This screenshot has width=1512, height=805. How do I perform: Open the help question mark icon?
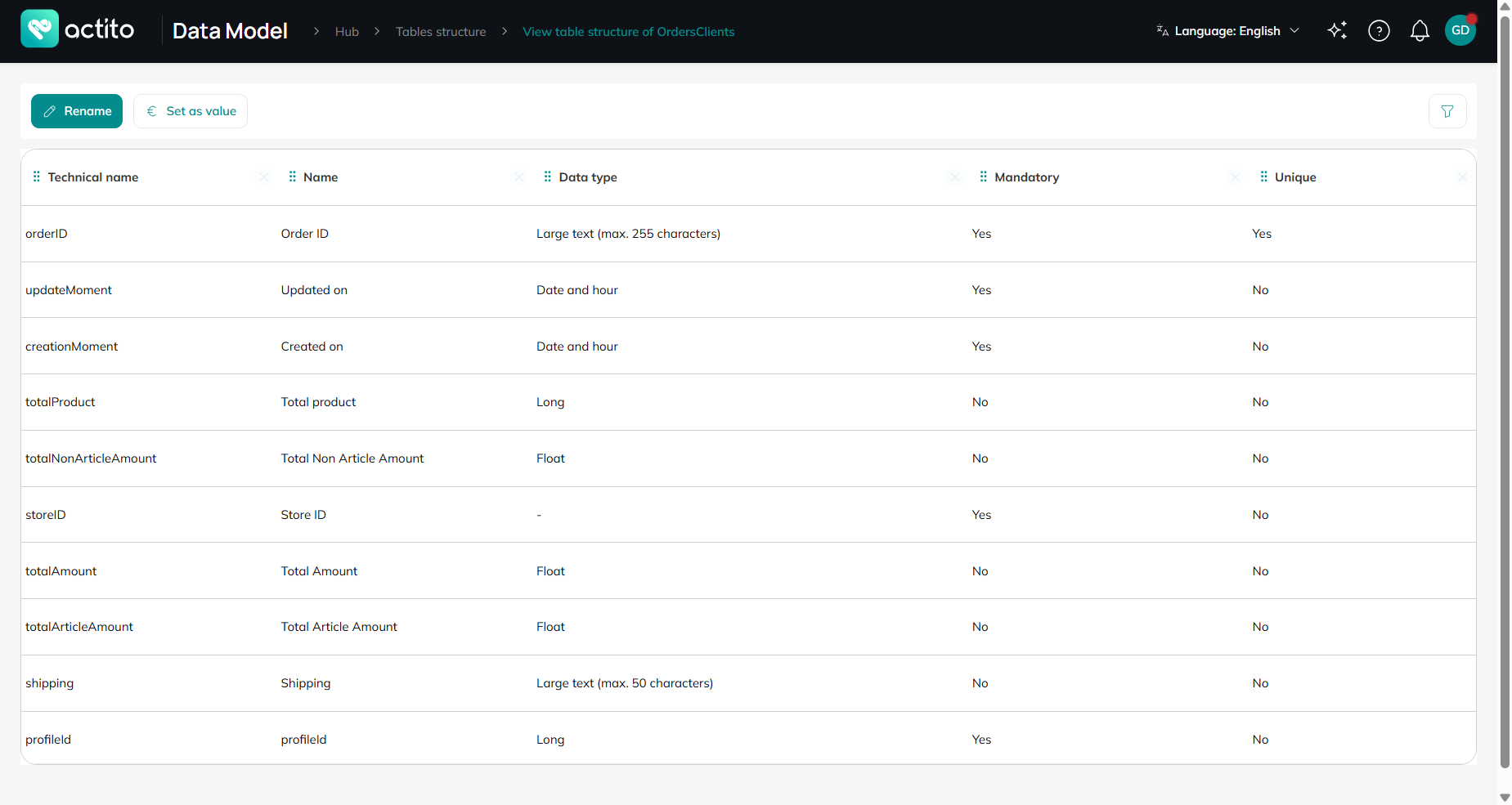[x=1379, y=31]
